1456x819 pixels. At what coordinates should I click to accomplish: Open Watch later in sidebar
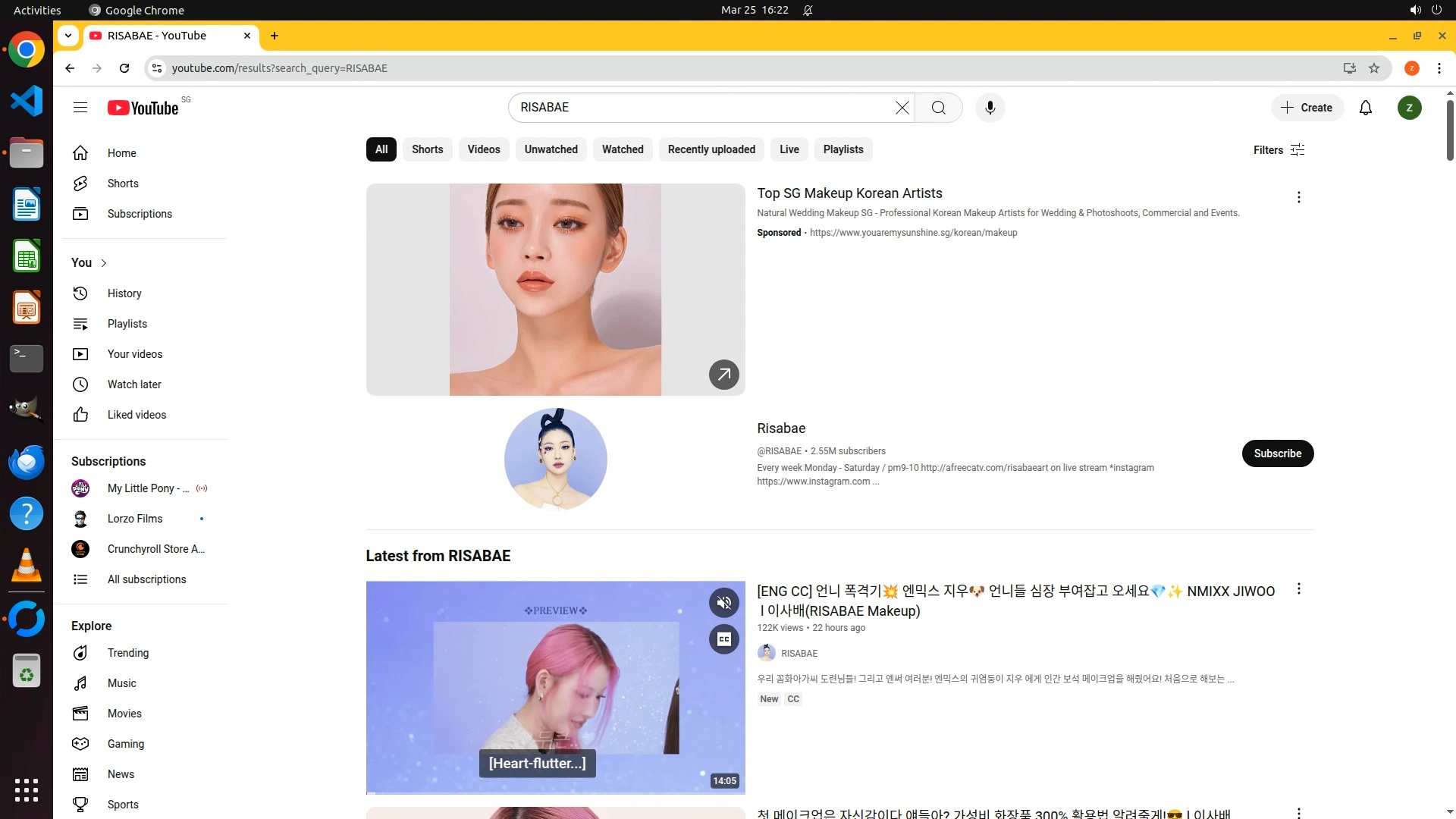tap(134, 384)
